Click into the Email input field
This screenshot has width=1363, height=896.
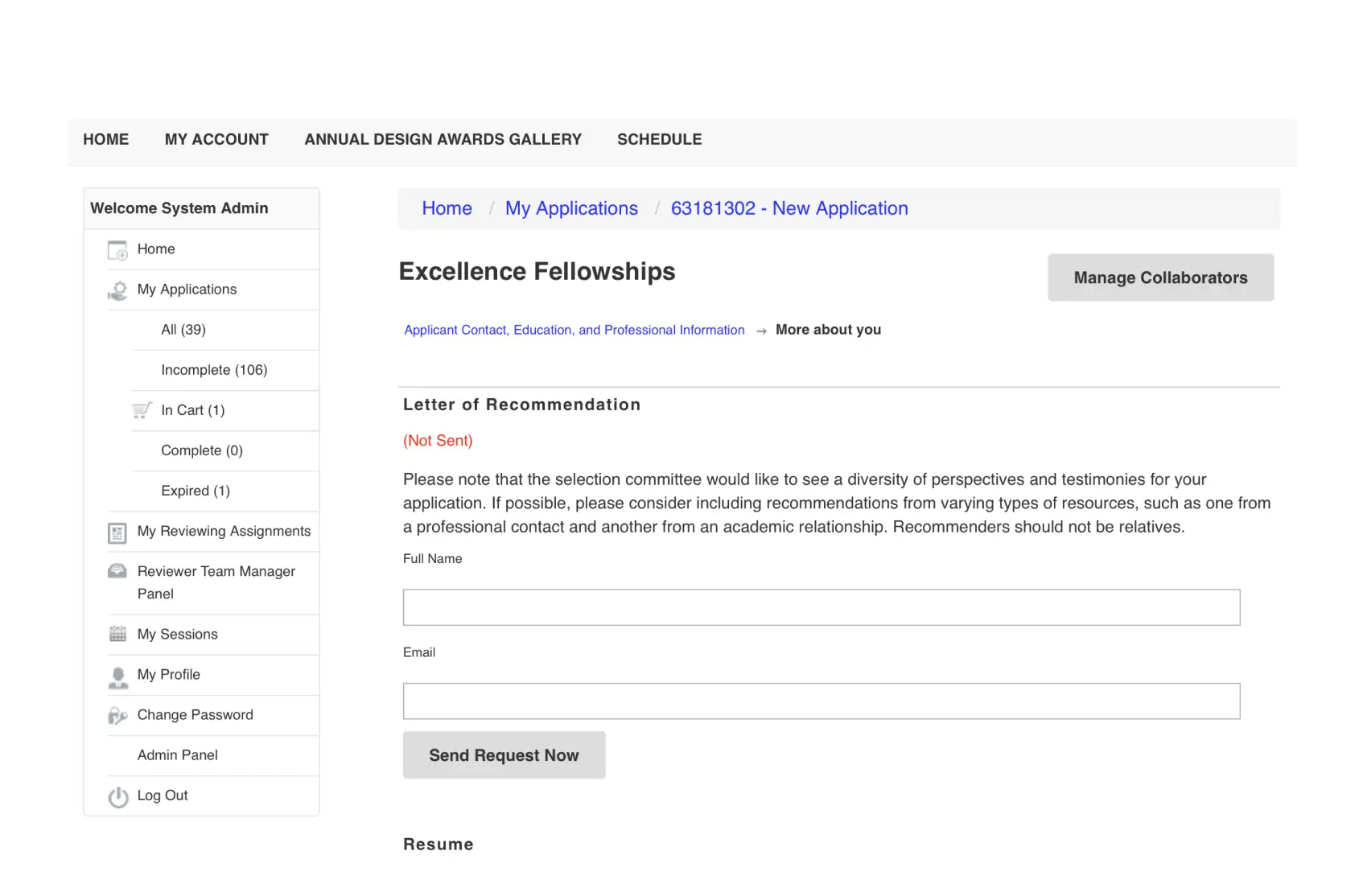(x=821, y=701)
